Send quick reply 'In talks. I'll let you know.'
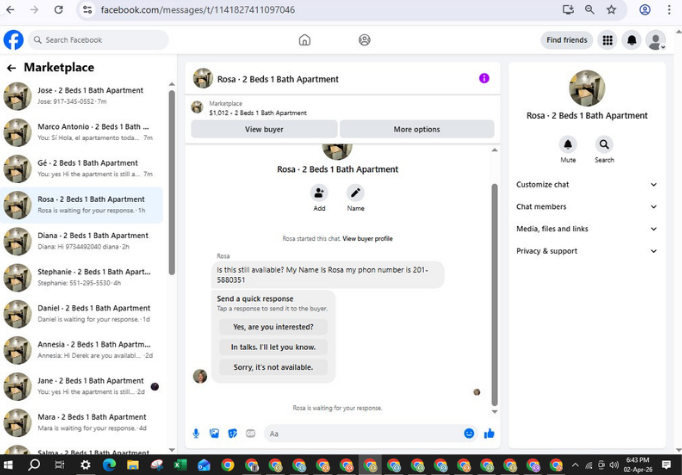This screenshot has width=682, height=475. pos(273,347)
